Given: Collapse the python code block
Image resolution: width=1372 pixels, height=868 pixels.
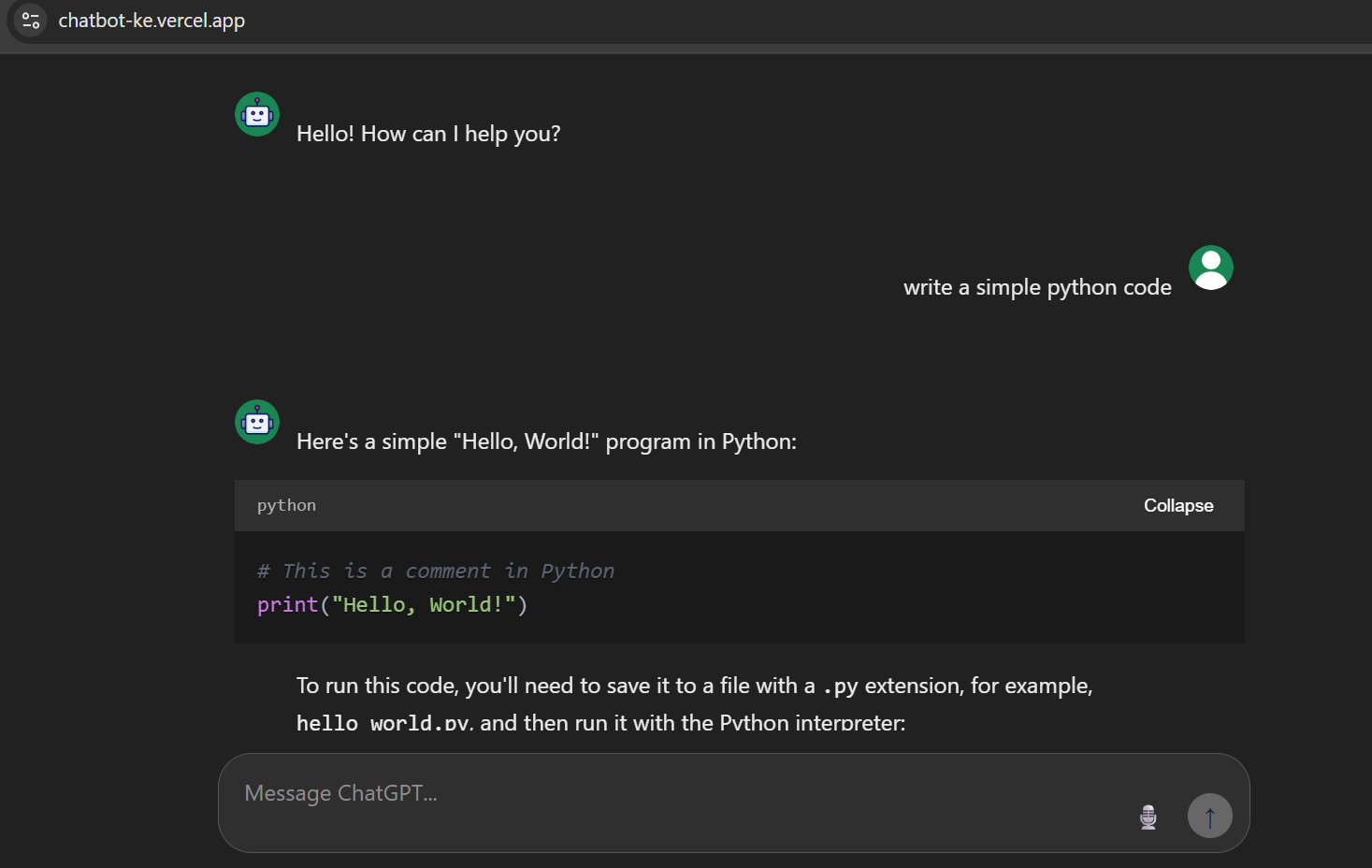Looking at the screenshot, I should (1178, 505).
